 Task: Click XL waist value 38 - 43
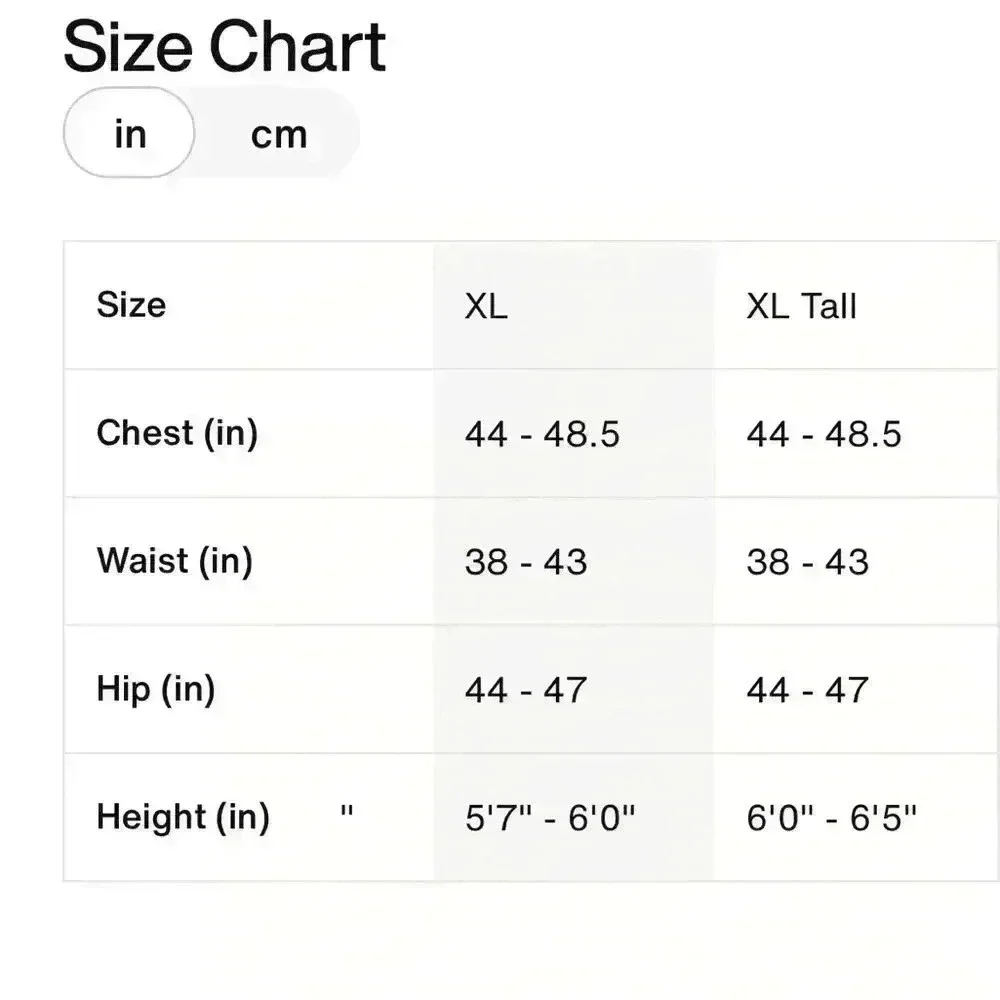tap(526, 562)
